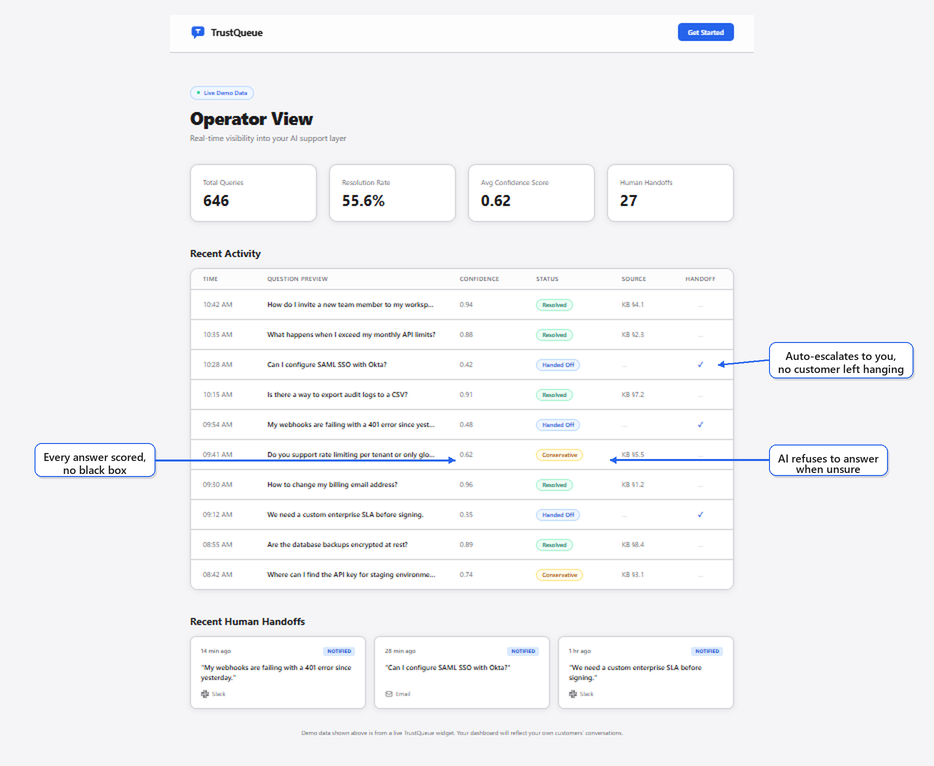Viewport: 934px width, 766px height.
Task: Click source KB §8.4 in the table
Action: click(x=633, y=544)
